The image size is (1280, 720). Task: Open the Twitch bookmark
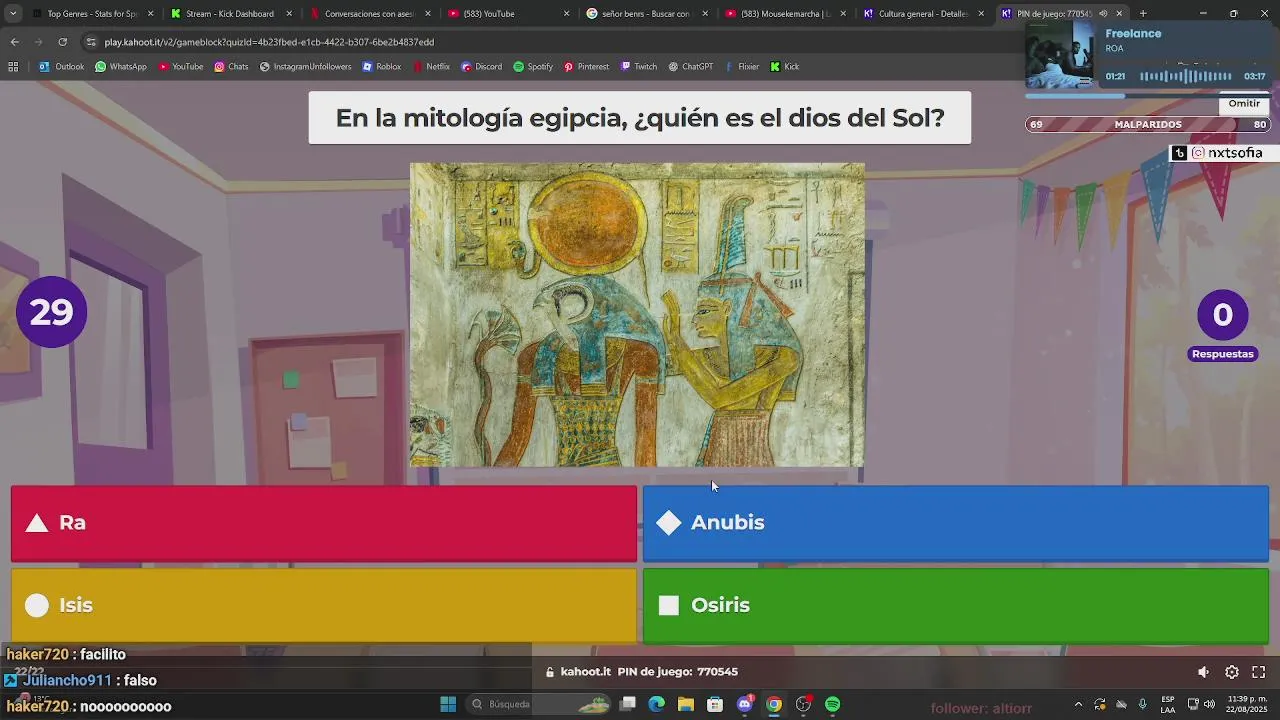point(639,67)
